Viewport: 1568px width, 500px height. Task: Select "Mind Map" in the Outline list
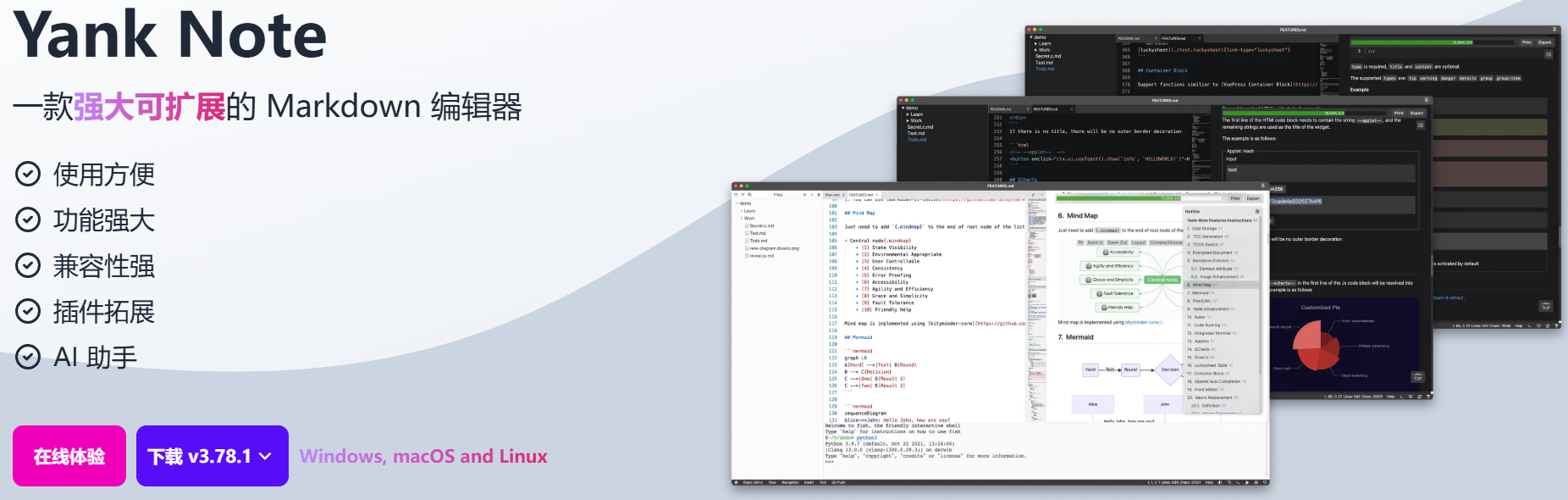click(x=1201, y=285)
